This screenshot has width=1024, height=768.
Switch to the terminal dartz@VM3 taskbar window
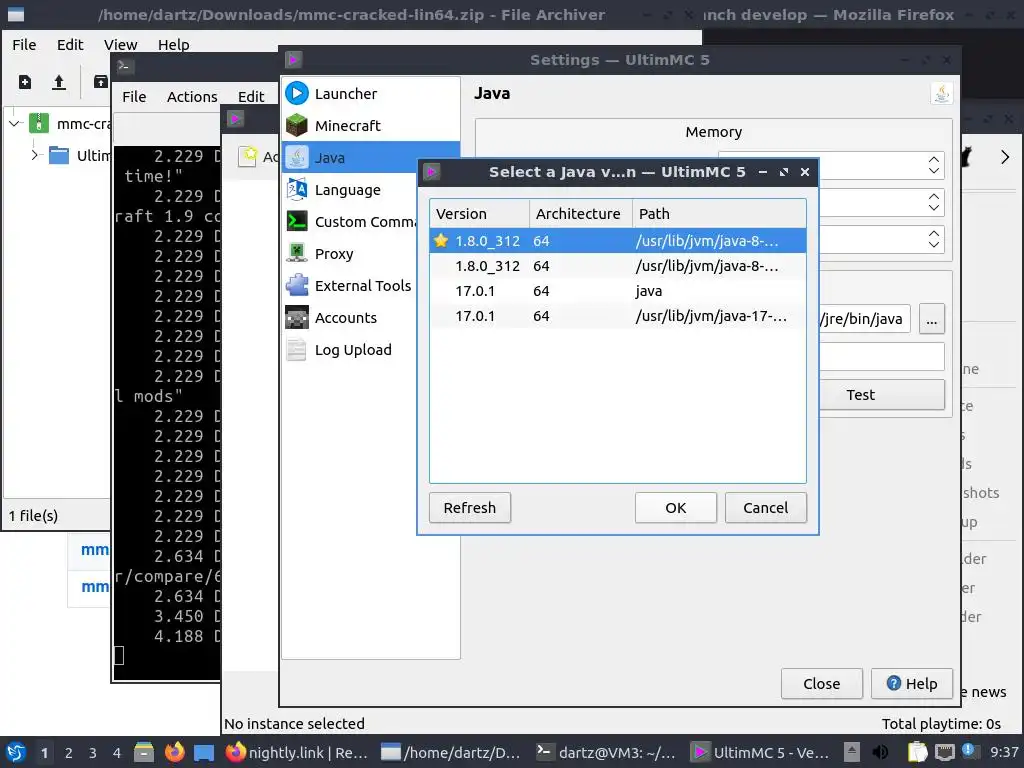(x=605, y=752)
